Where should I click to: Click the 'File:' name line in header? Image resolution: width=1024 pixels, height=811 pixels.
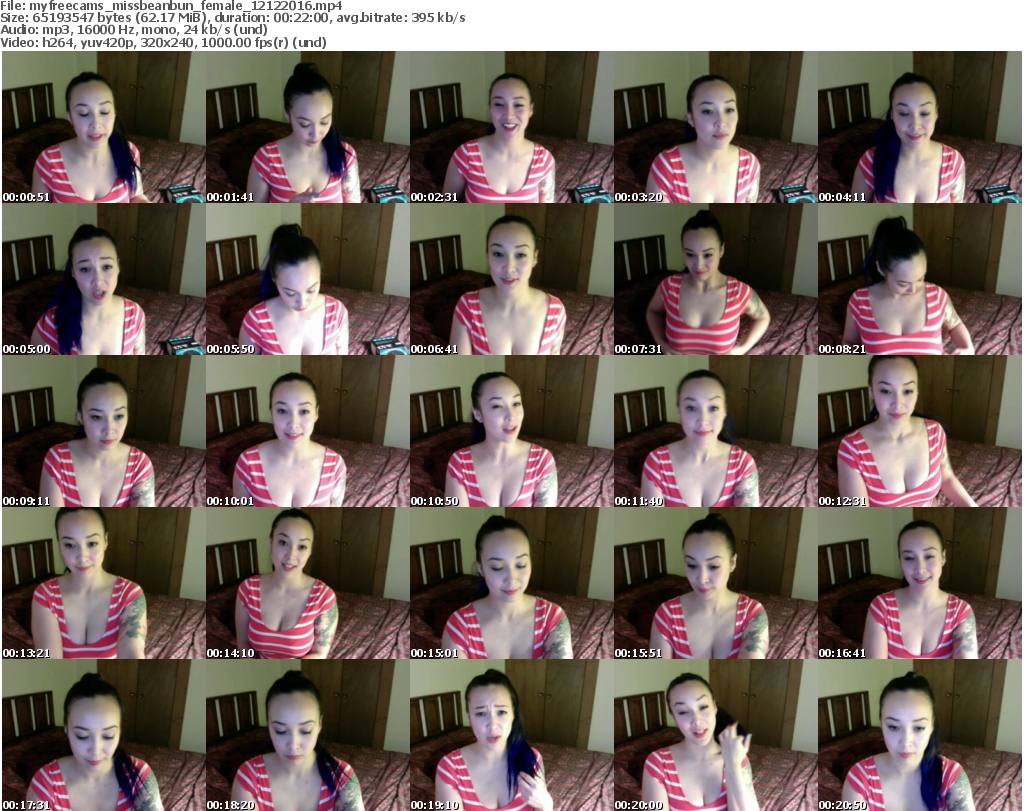click(x=171, y=6)
